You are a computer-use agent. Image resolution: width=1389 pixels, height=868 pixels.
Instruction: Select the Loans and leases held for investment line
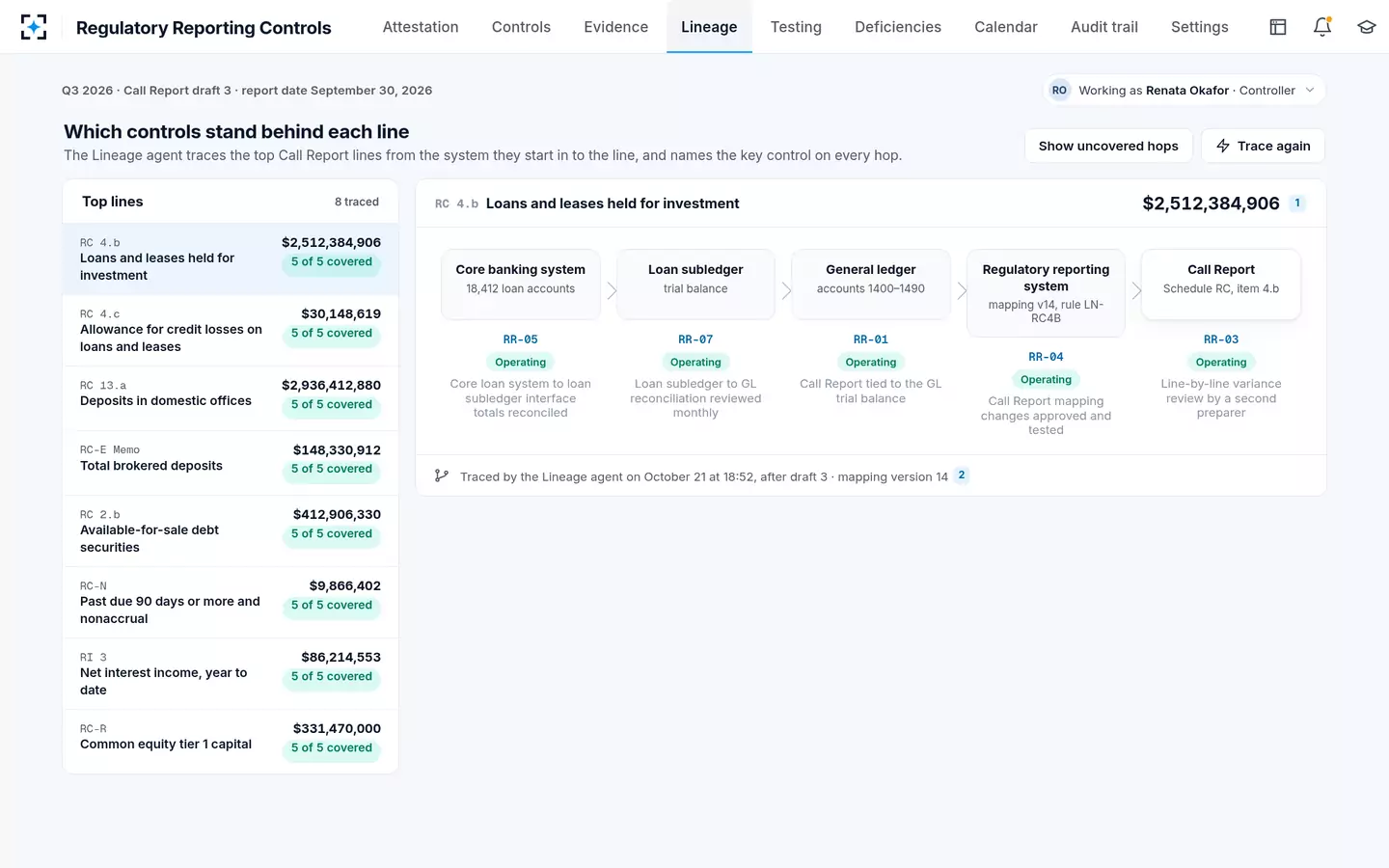(x=231, y=259)
